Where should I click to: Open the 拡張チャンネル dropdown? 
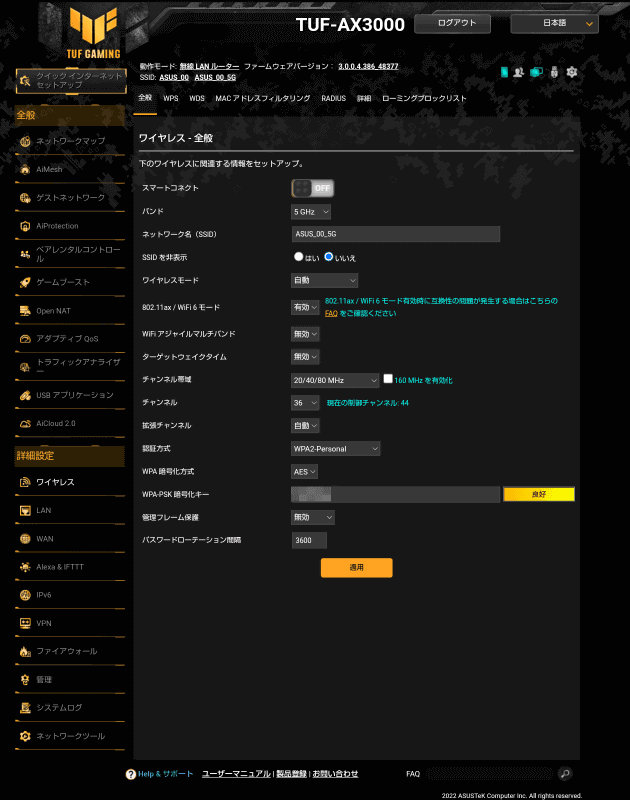pyautogui.click(x=306, y=426)
